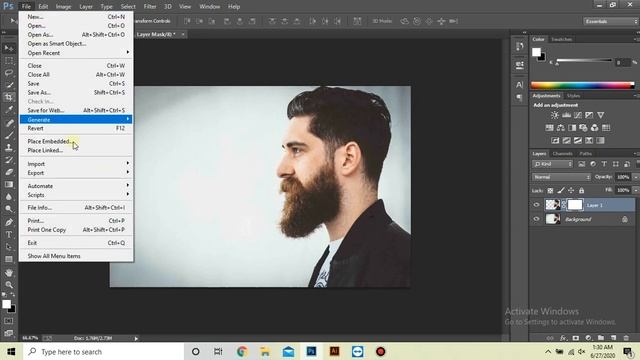Toggle Quick Mask mode

pos(9,321)
